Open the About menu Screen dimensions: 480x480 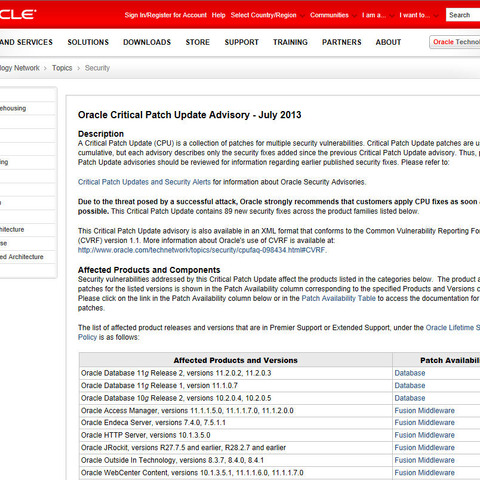pos(388,42)
